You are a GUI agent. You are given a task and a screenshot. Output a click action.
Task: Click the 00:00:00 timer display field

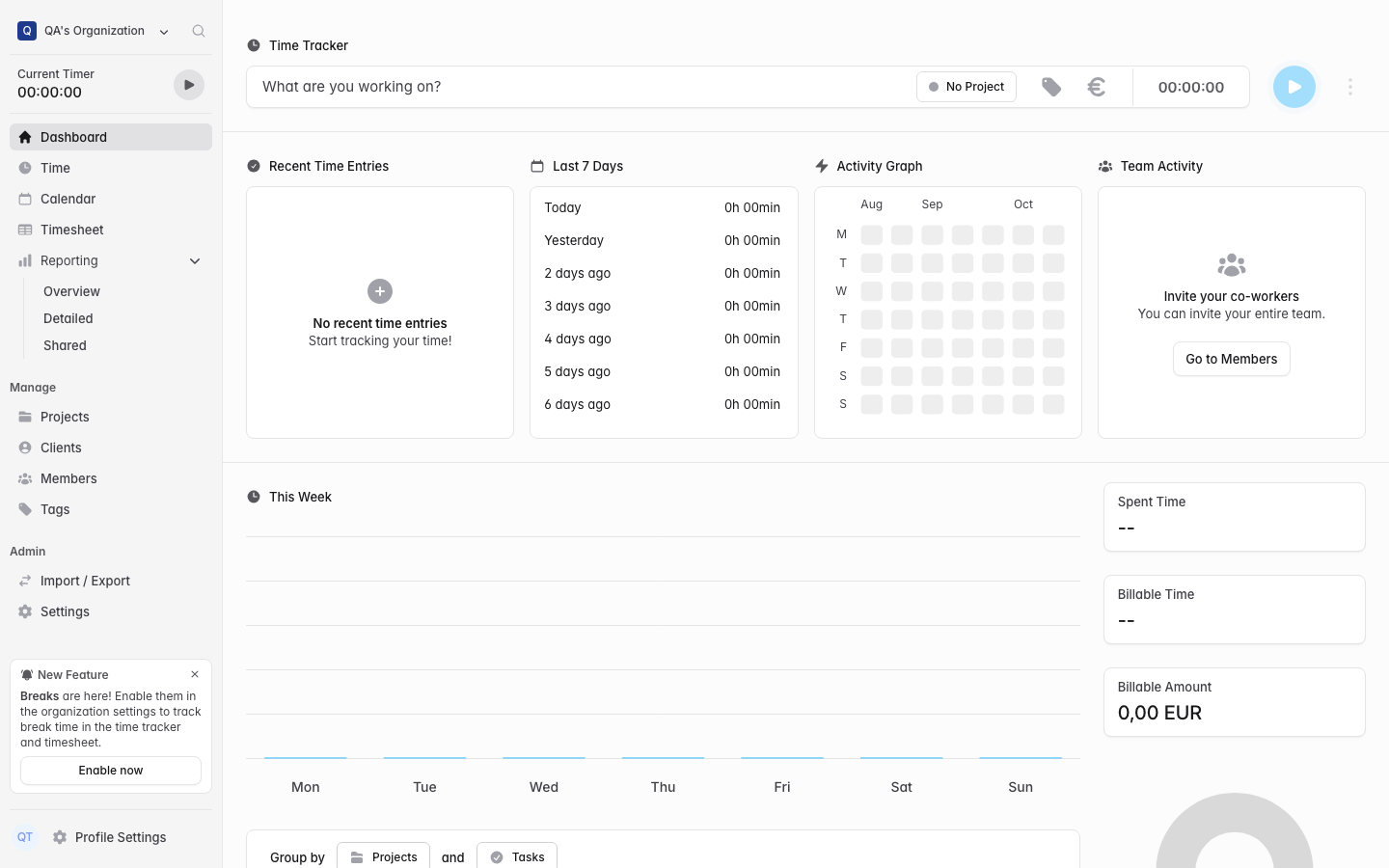[x=1191, y=87]
